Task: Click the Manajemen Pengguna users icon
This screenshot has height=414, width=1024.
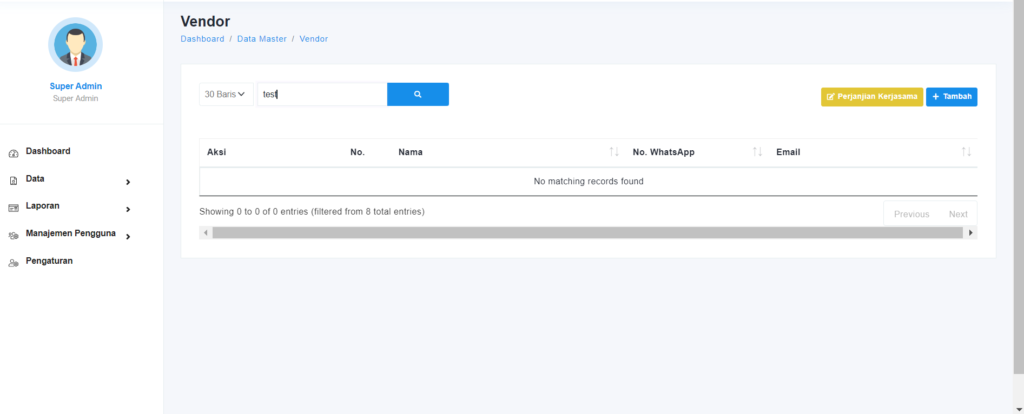Action: click(13, 236)
